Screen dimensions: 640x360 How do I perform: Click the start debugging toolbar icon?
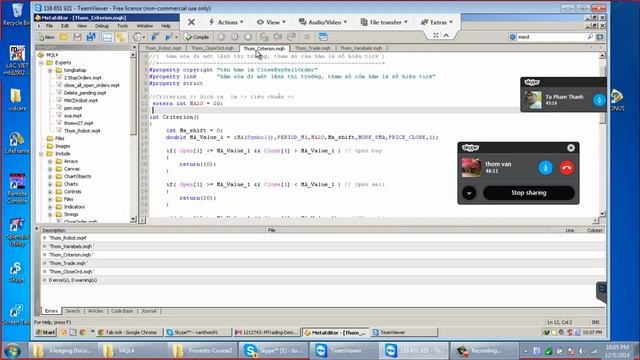pos(221,37)
